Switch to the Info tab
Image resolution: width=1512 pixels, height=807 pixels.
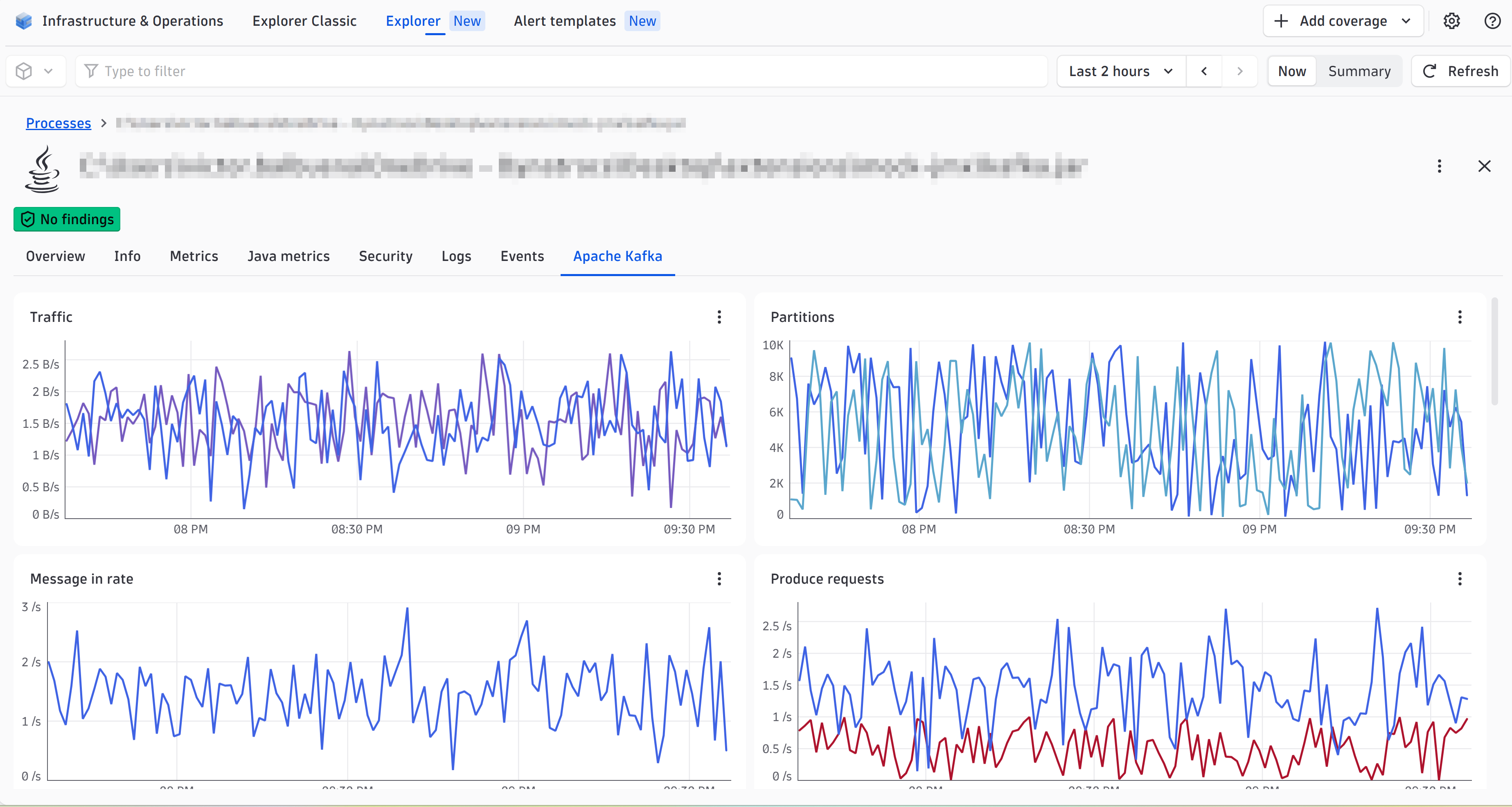127,256
